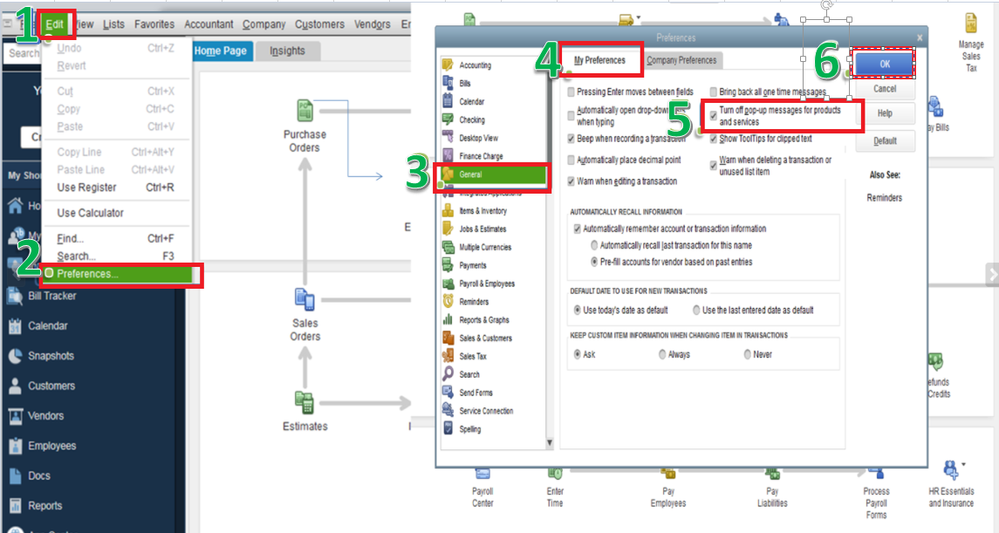Click Reminders preferences icon in list

(x=448, y=301)
